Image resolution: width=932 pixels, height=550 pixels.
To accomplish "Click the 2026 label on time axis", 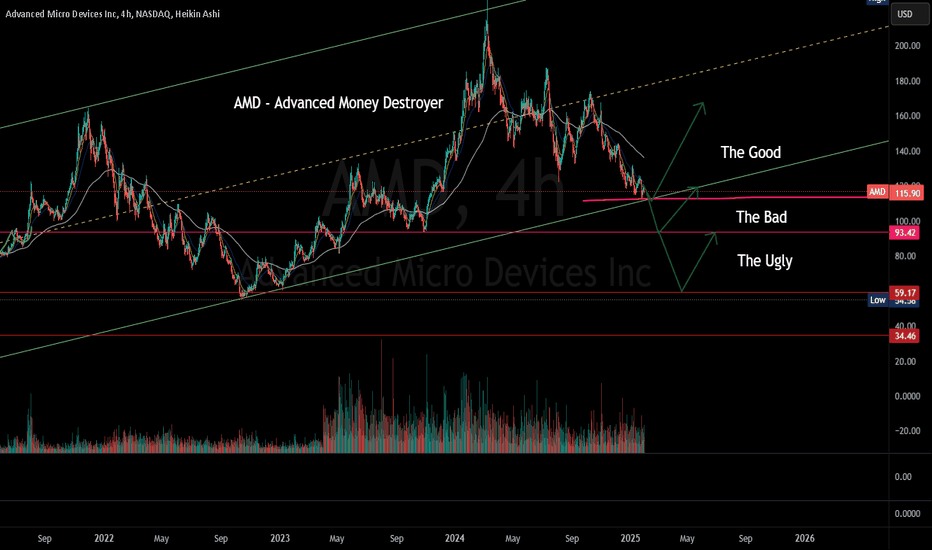I will point(805,538).
